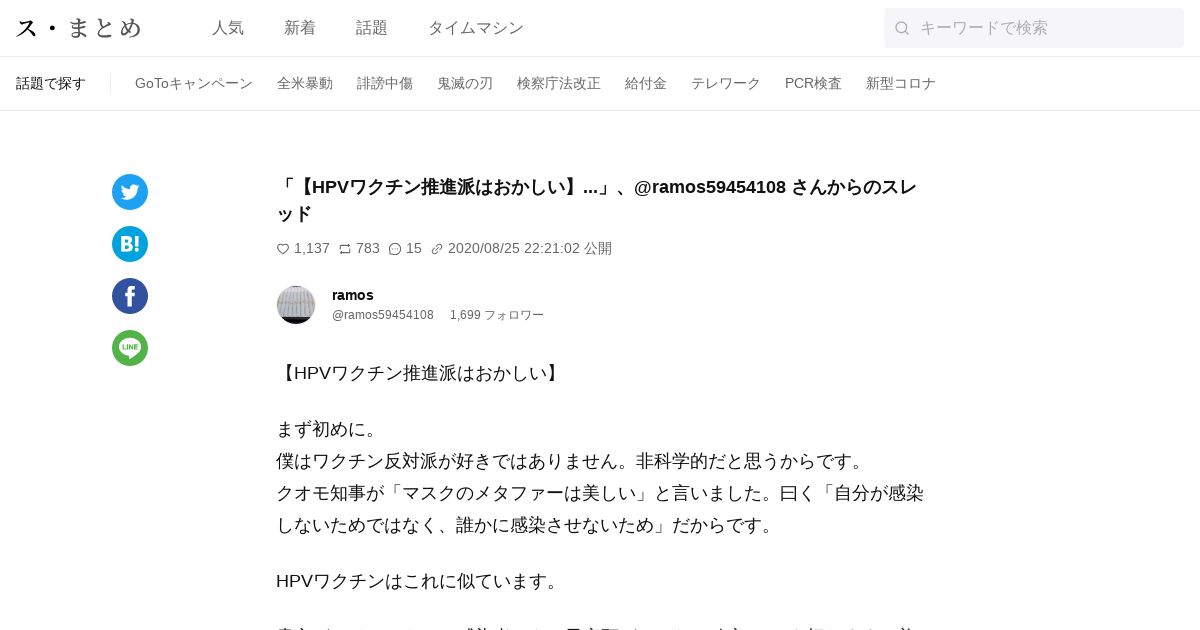Bookmark with the Hatena B! icon
This screenshot has width=1200, height=630.
(x=130, y=244)
